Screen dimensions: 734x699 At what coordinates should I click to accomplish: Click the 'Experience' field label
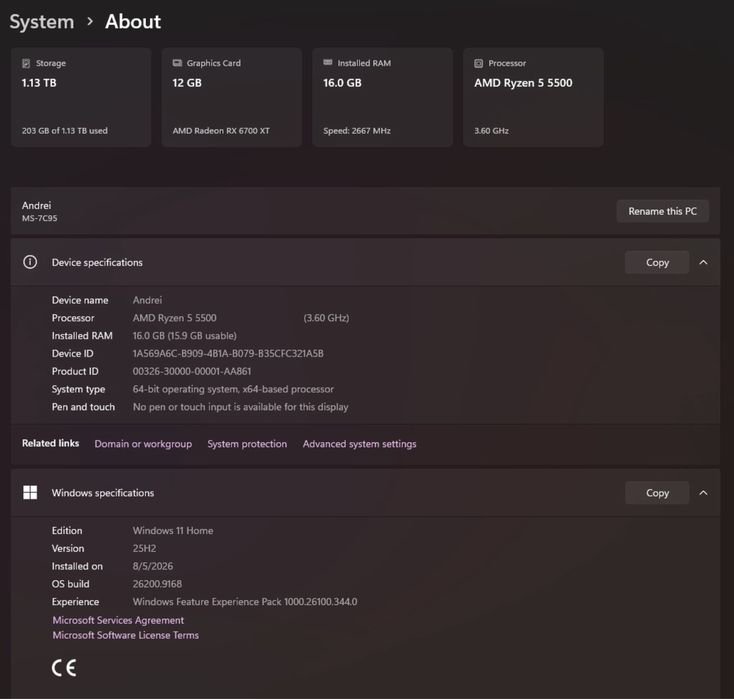click(75, 602)
